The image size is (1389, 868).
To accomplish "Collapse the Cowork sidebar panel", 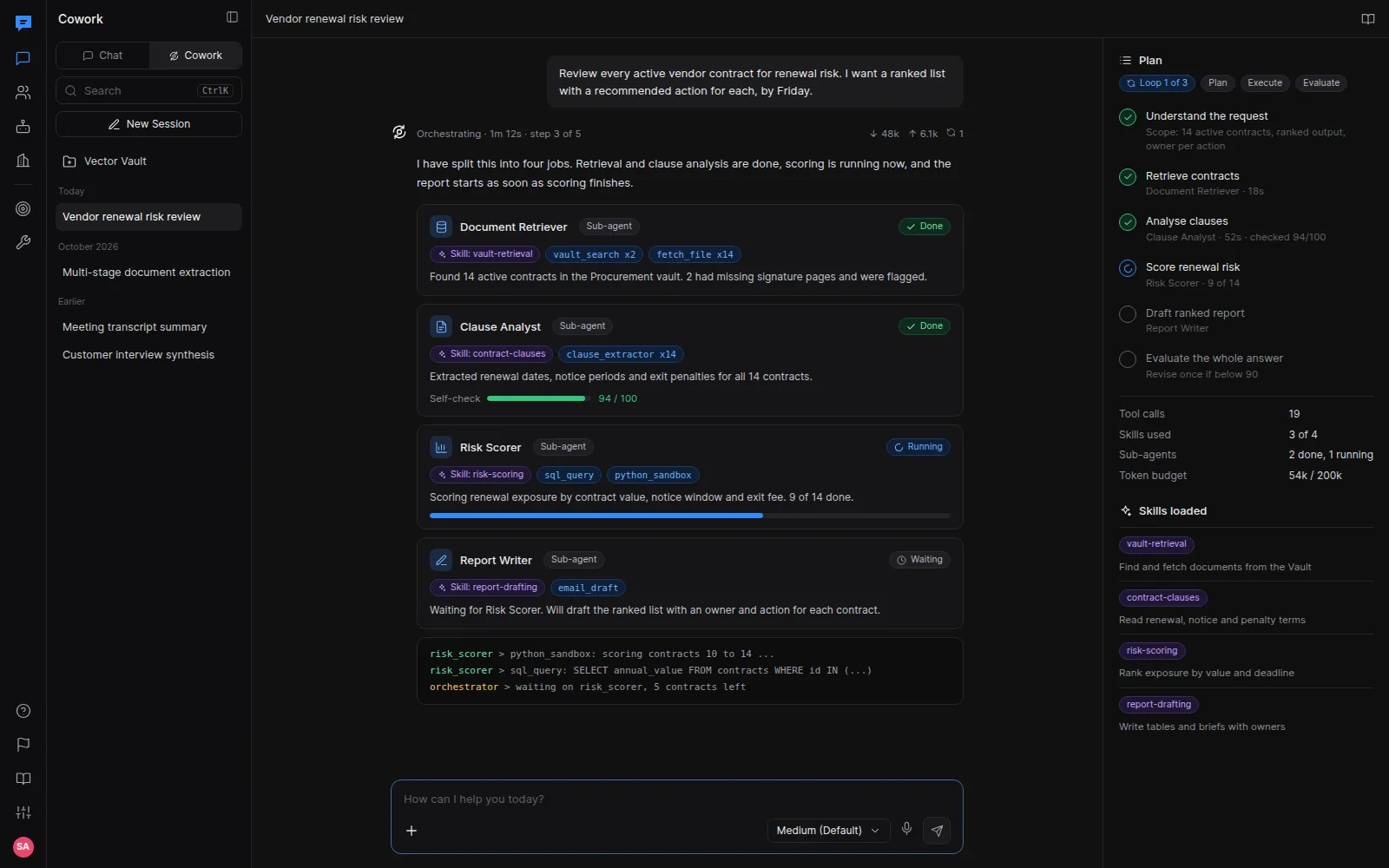I will click(232, 17).
